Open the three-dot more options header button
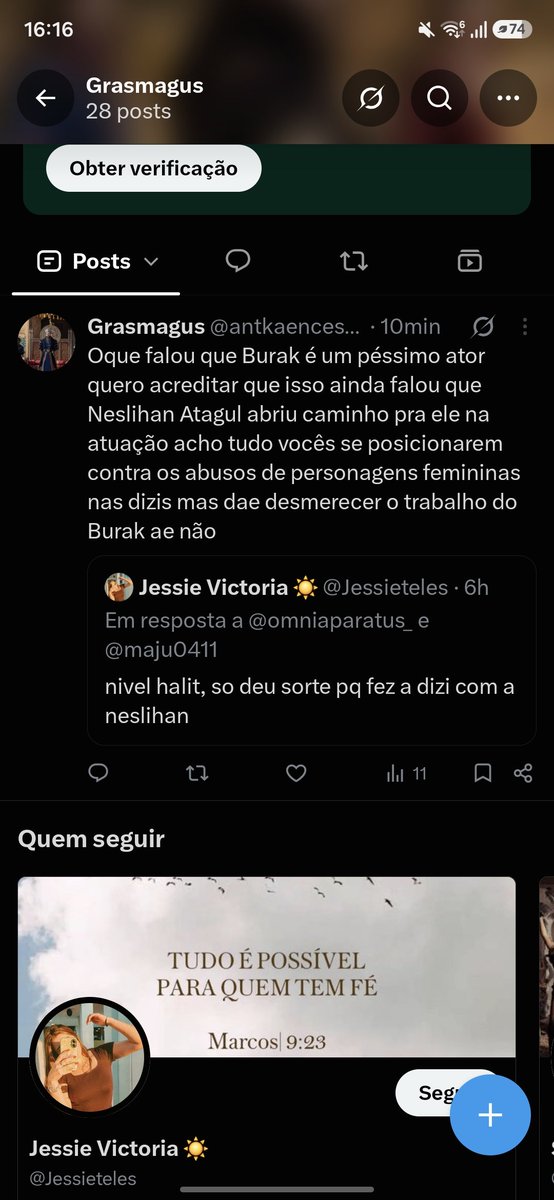This screenshot has width=554, height=1200. [x=508, y=98]
